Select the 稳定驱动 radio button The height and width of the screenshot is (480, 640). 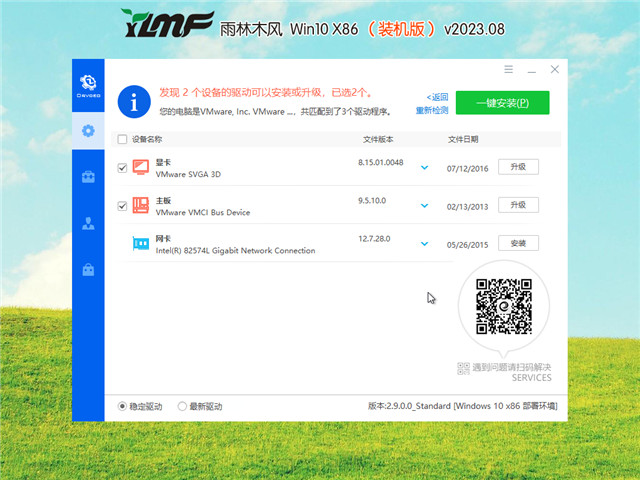(122, 406)
